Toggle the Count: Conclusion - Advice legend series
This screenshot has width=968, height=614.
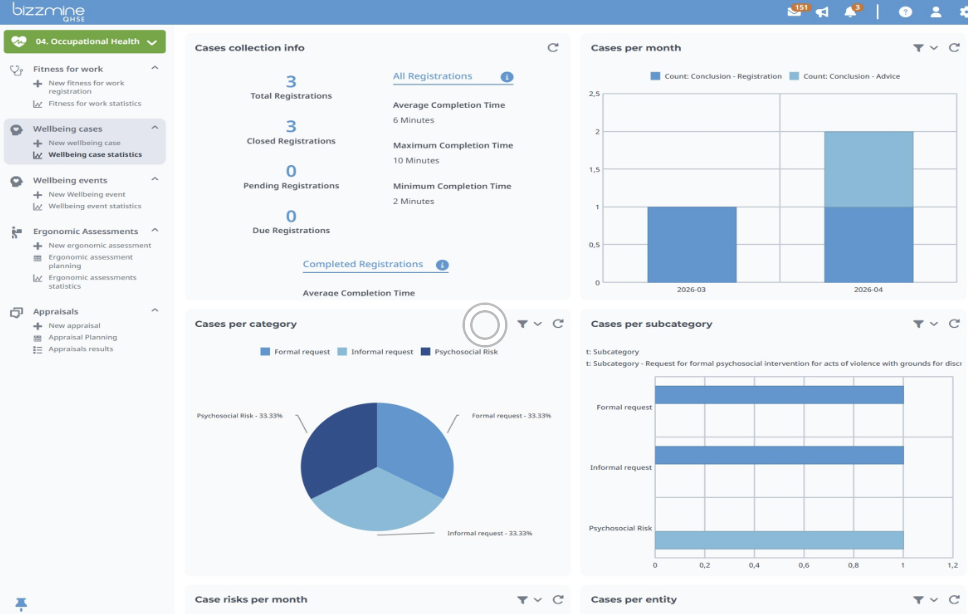[845, 77]
